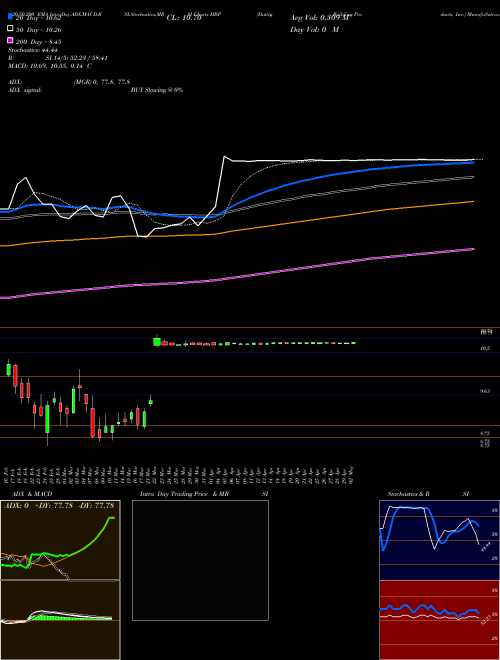Viewport: 500px width, 660px height.
Task: Select the '200 Day - 8.45' legend text
Action: [x=38, y=42]
